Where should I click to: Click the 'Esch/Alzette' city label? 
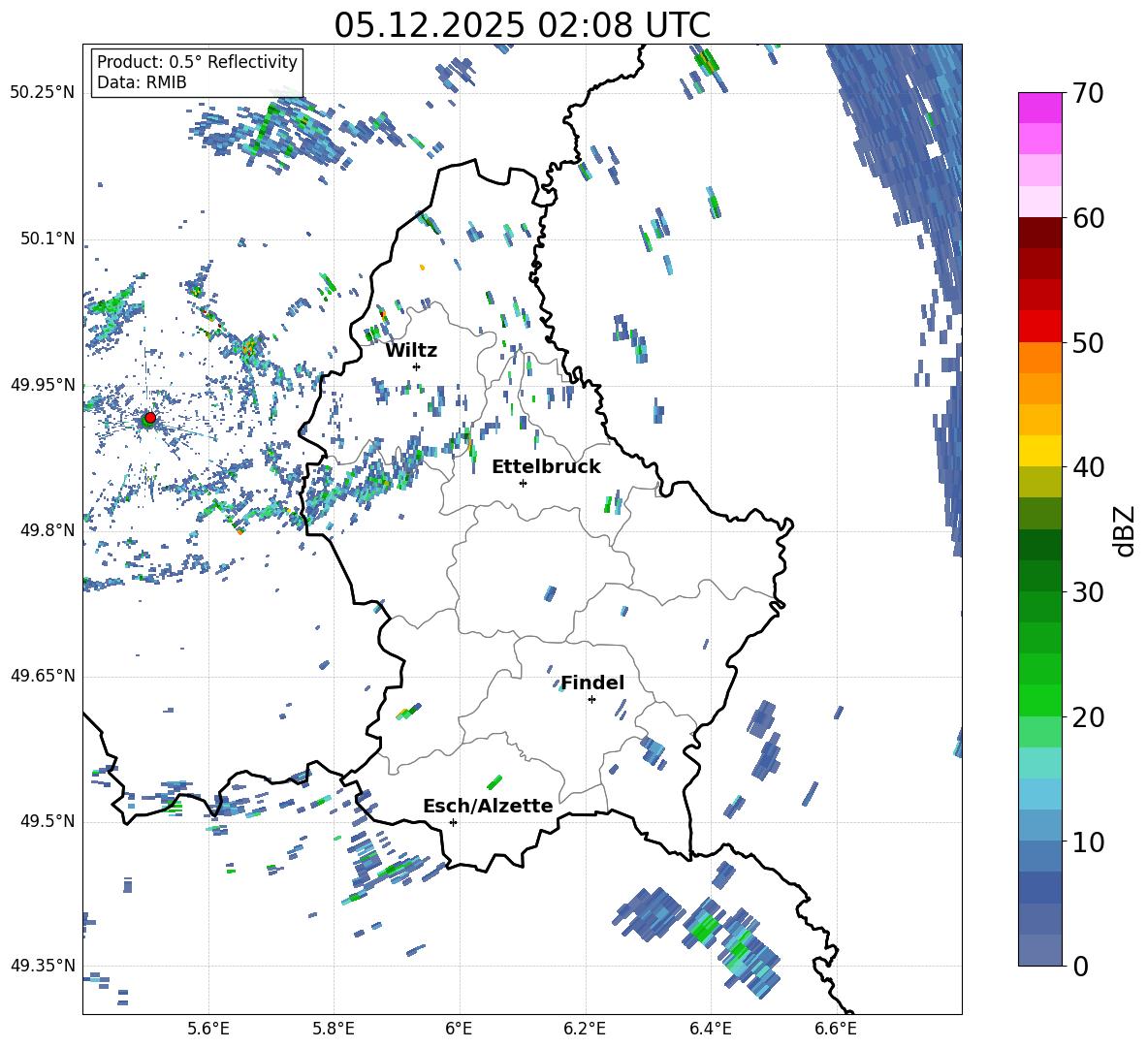tap(488, 806)
